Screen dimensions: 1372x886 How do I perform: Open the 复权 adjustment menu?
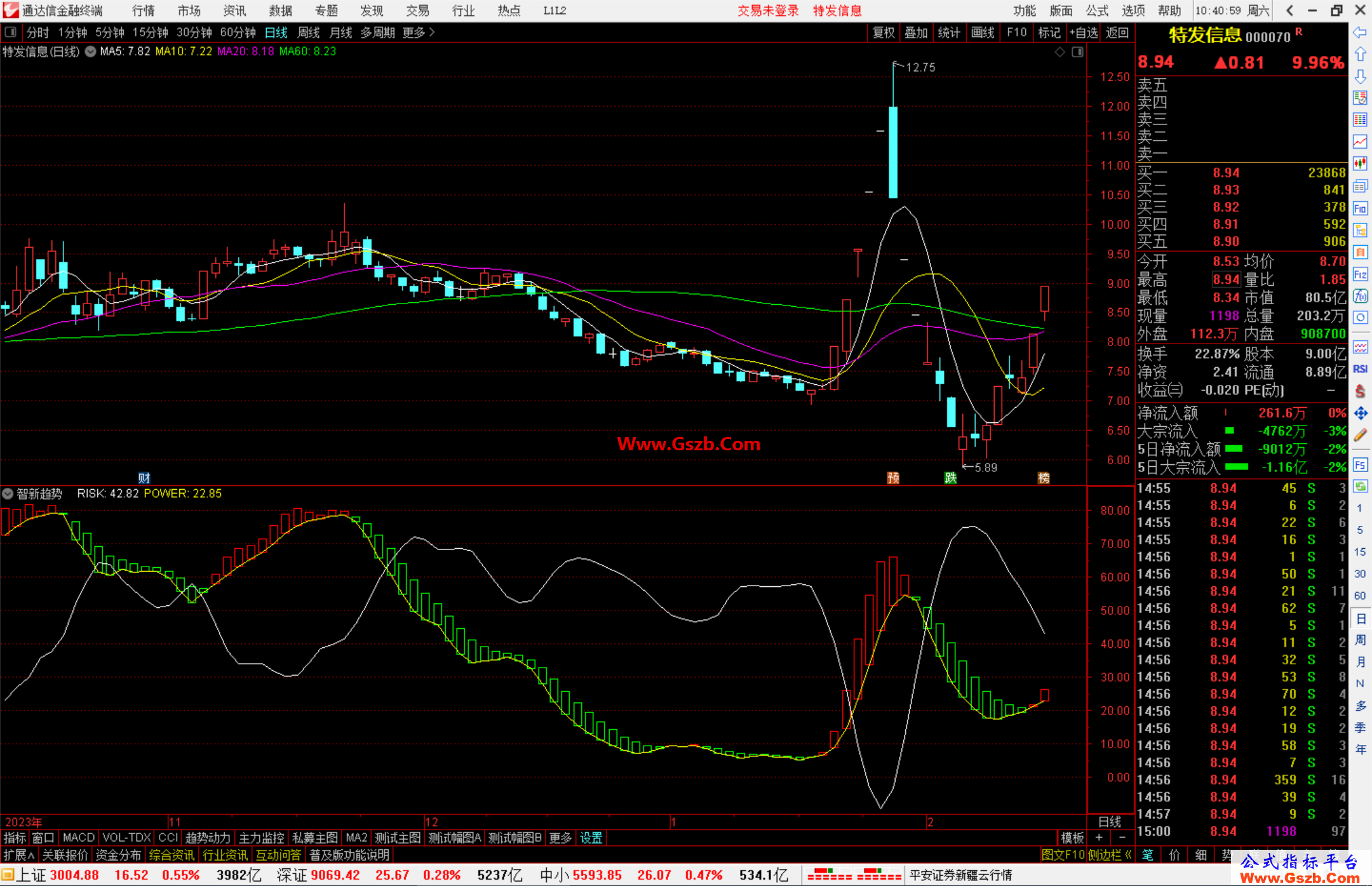click(x=883, y=32)
